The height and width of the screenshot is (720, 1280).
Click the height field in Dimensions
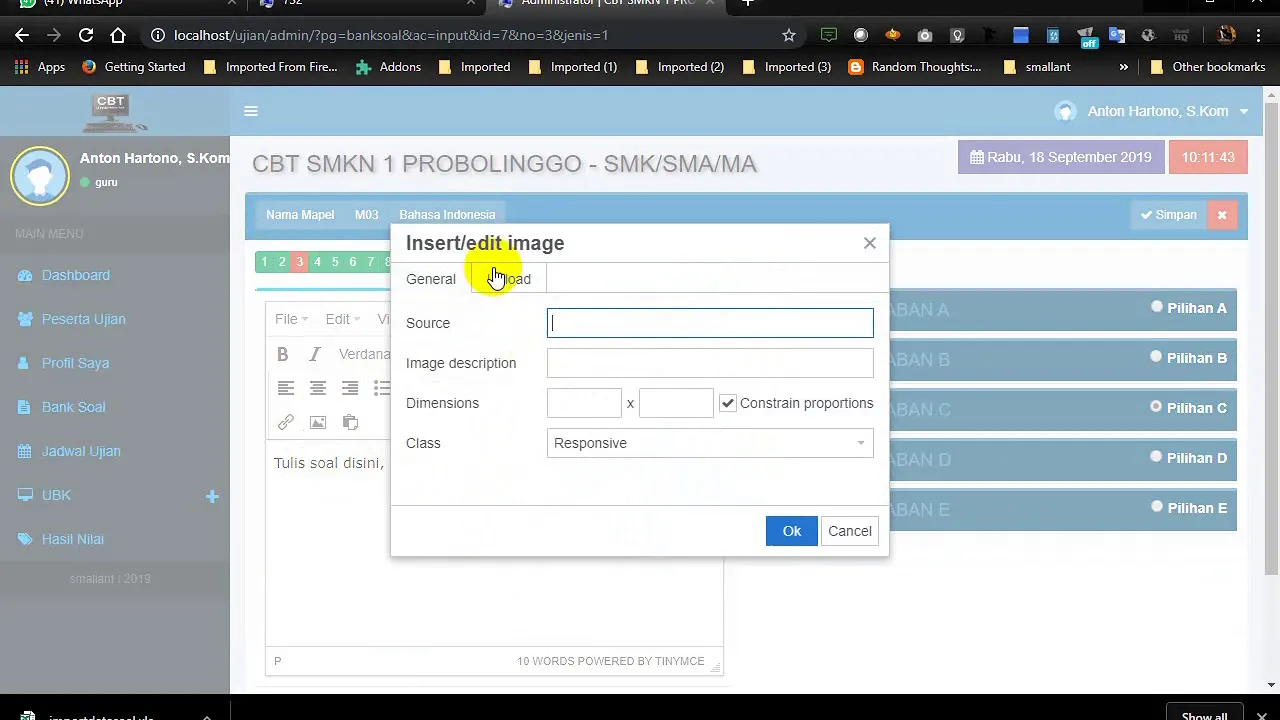pos(676,403)
